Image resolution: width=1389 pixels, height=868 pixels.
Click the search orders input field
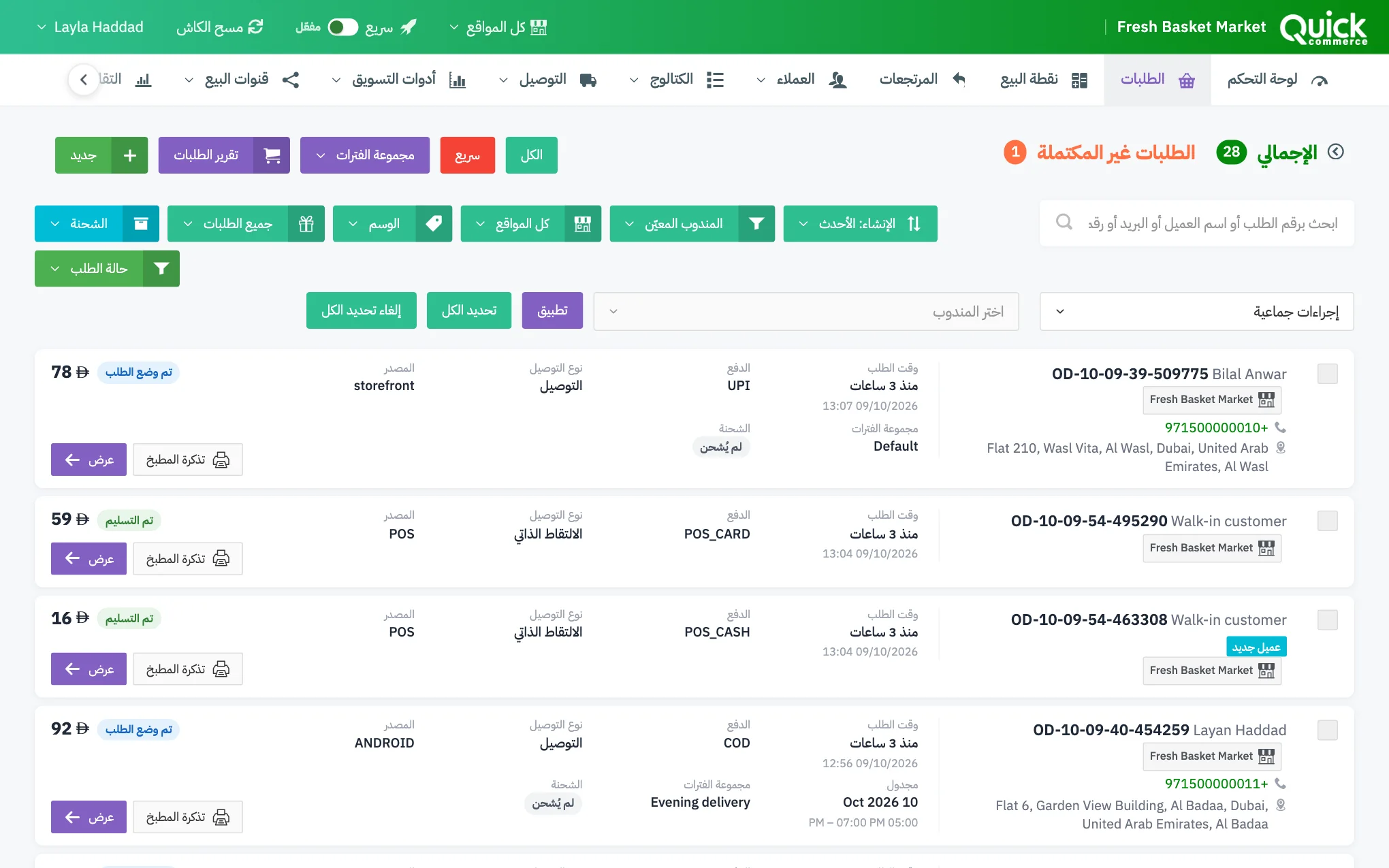pos(1196,223)
